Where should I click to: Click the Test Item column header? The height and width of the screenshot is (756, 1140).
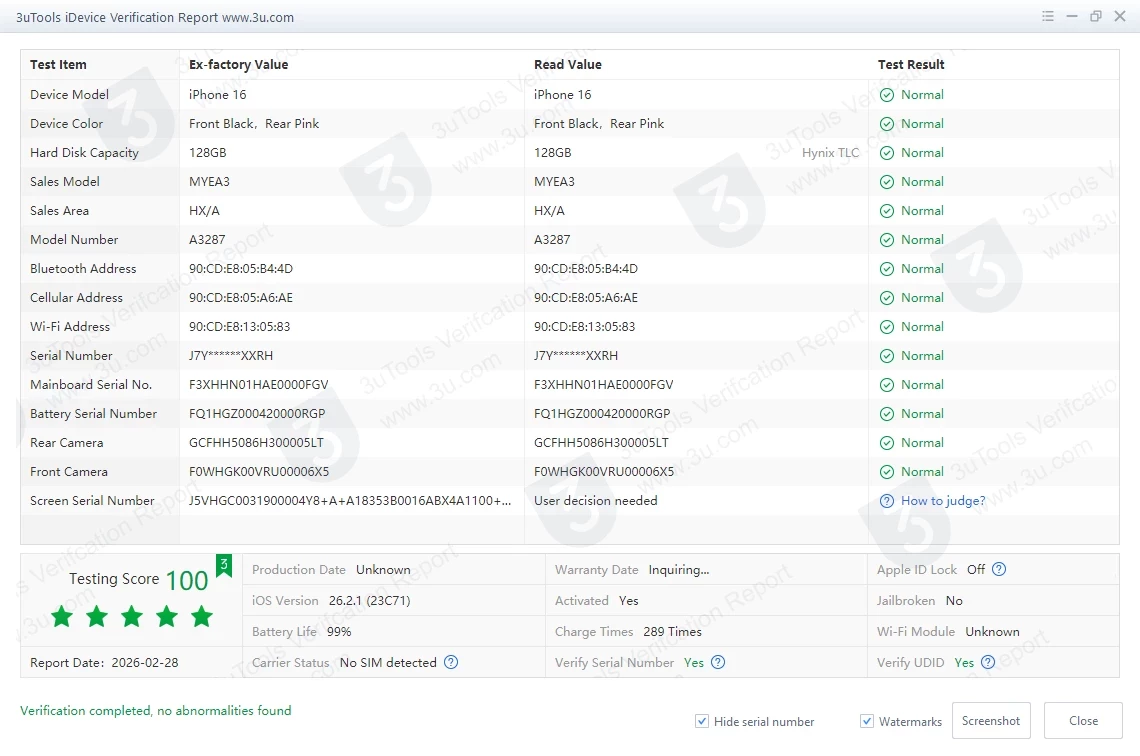point(58,65)
